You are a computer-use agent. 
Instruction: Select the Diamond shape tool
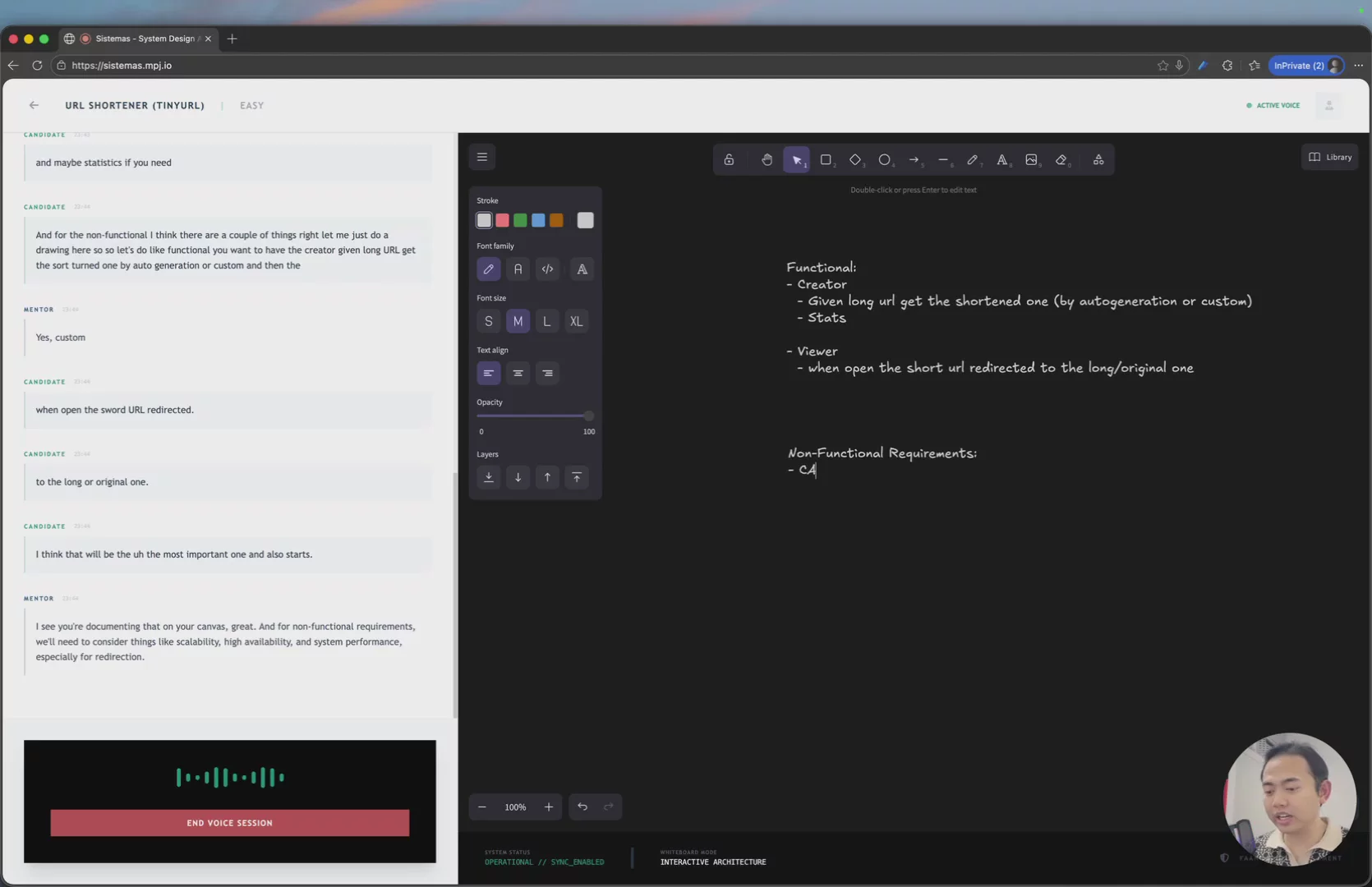point(855,160)
